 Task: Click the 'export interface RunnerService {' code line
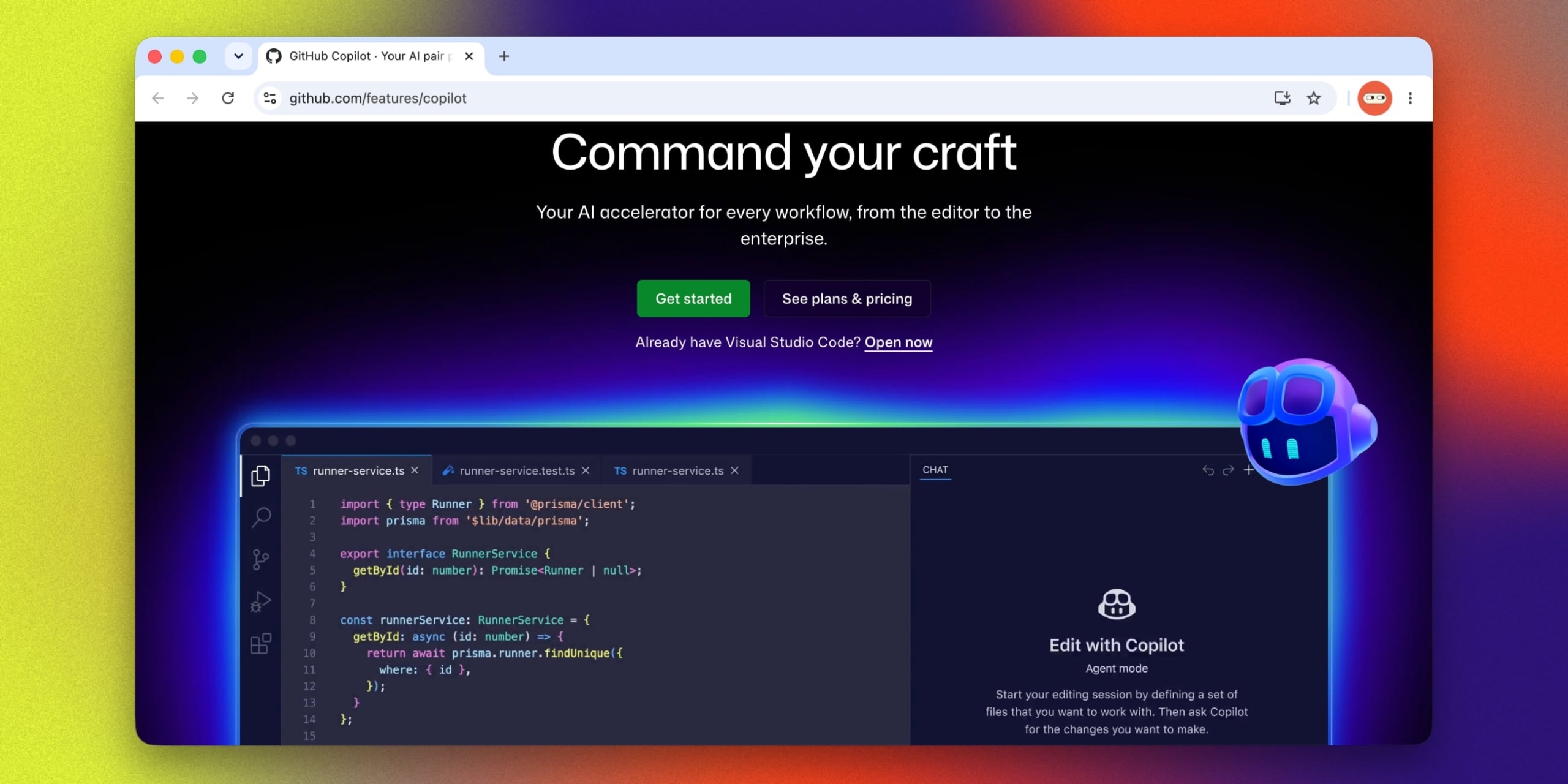(445, 554)
